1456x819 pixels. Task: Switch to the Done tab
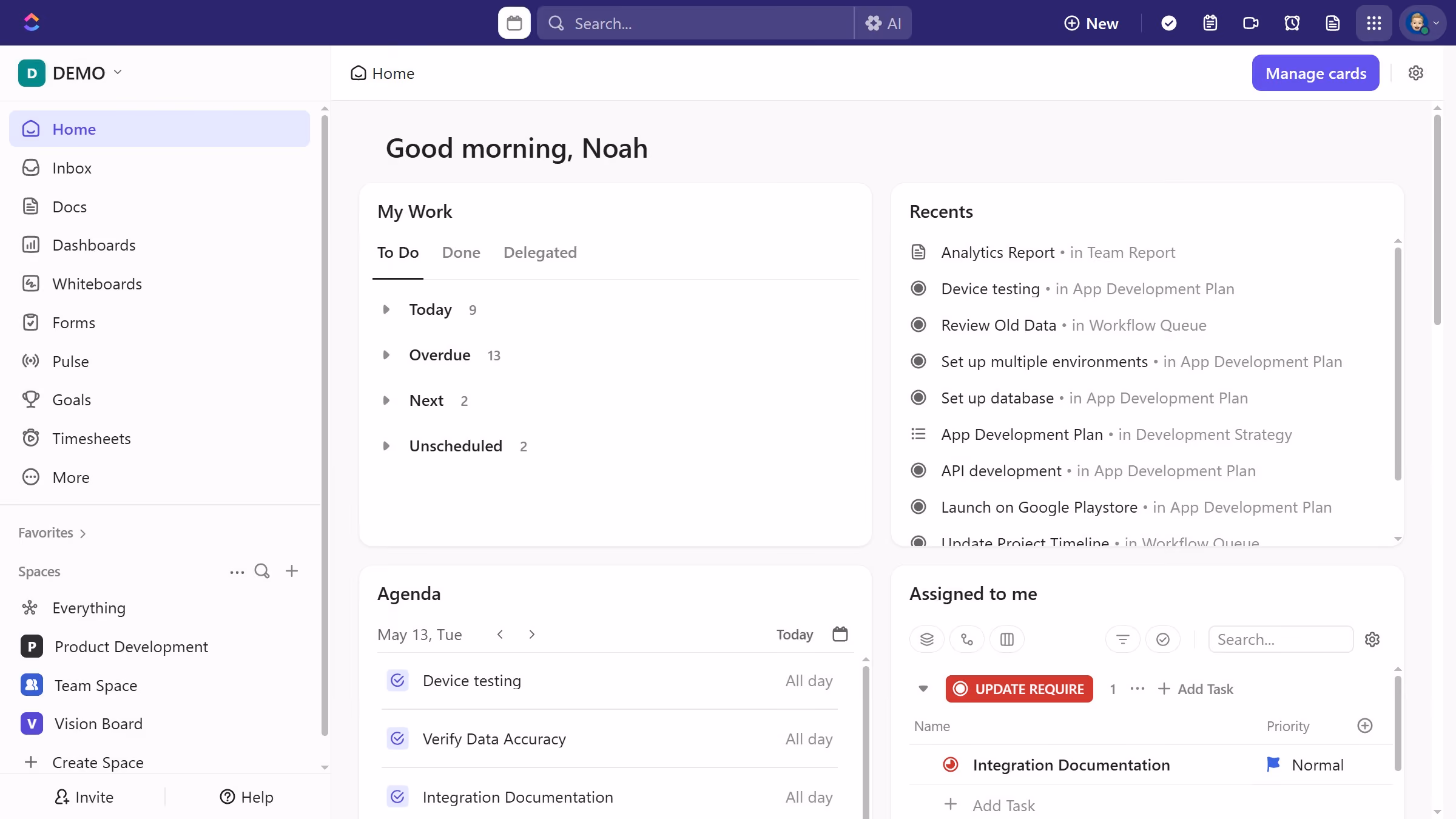point(461,252)
